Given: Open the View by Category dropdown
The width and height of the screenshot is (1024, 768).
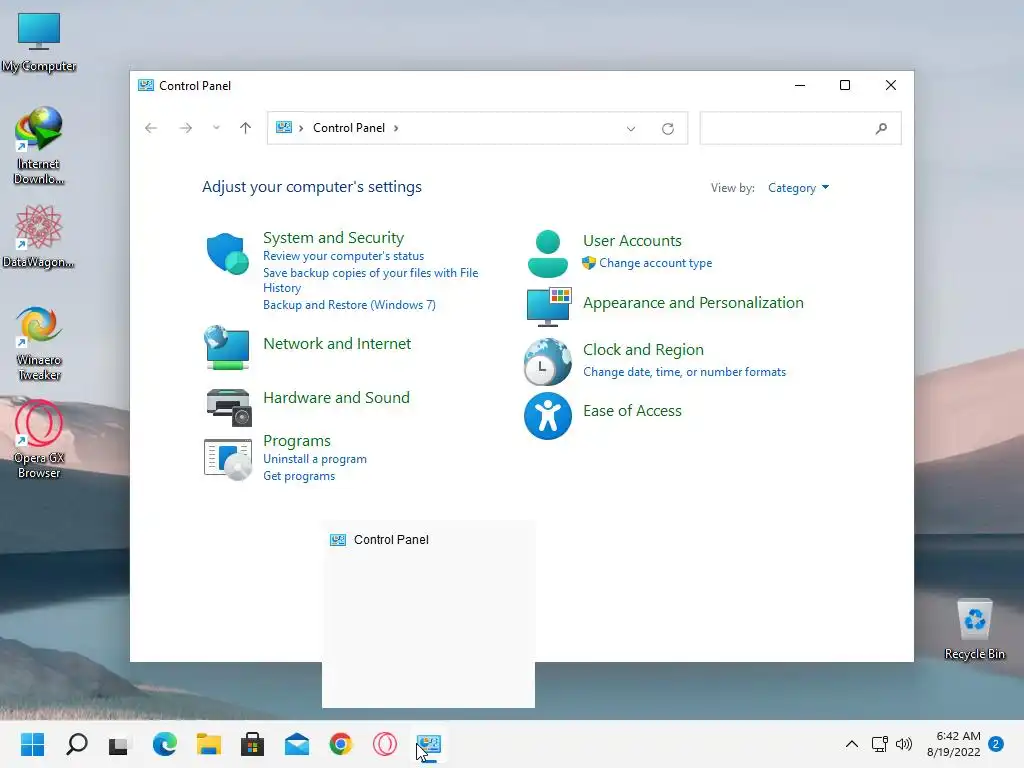Looking at the screenshot, I should click(x=798, y=188).
